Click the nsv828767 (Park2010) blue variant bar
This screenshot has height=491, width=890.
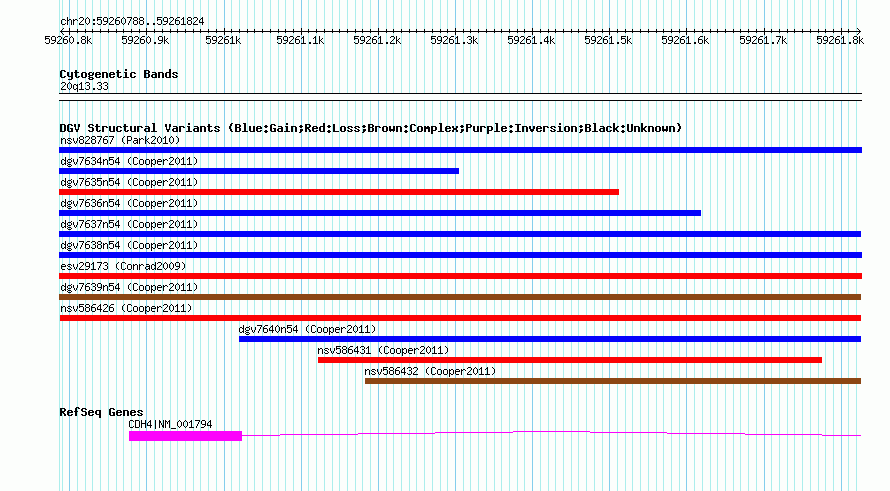(x=460, y=150)
